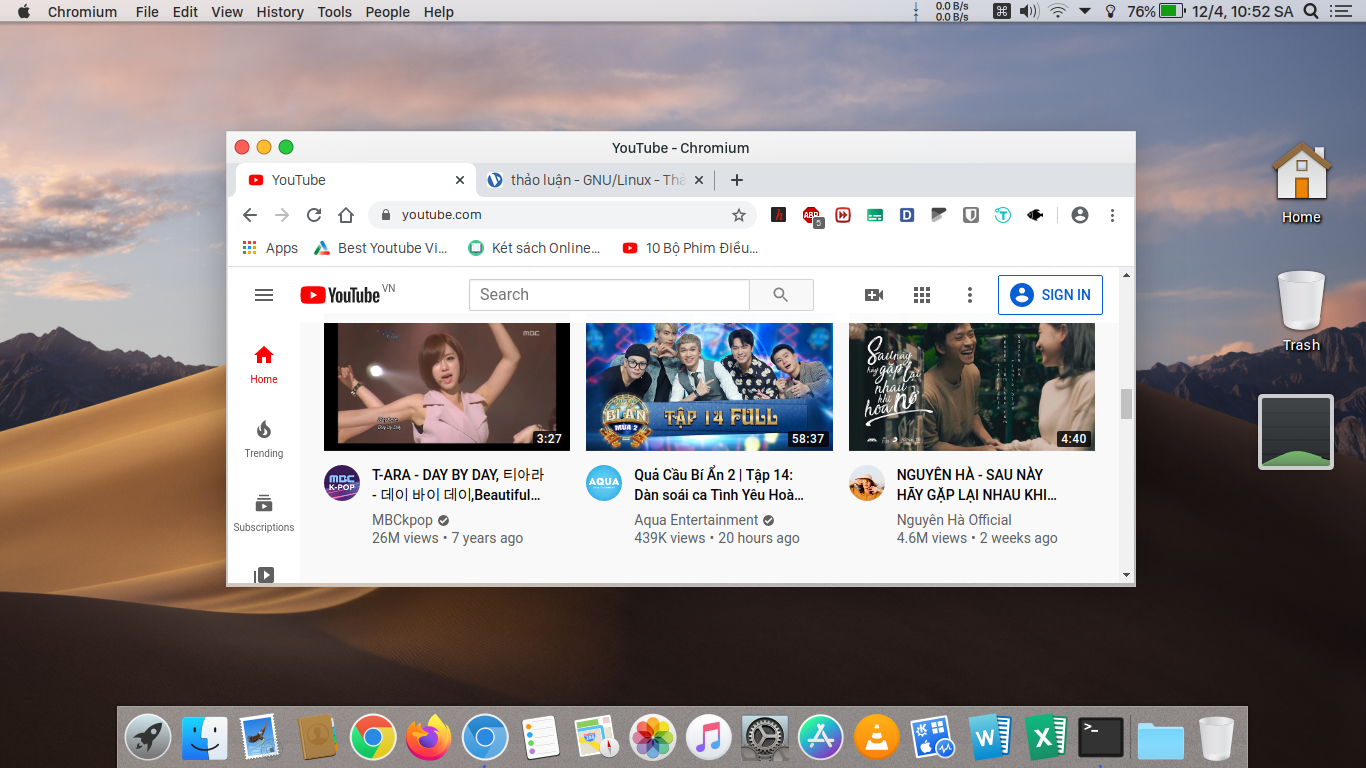Open the Edit menu
Screen dimensions: 1366x768
(x=185, y=12)
